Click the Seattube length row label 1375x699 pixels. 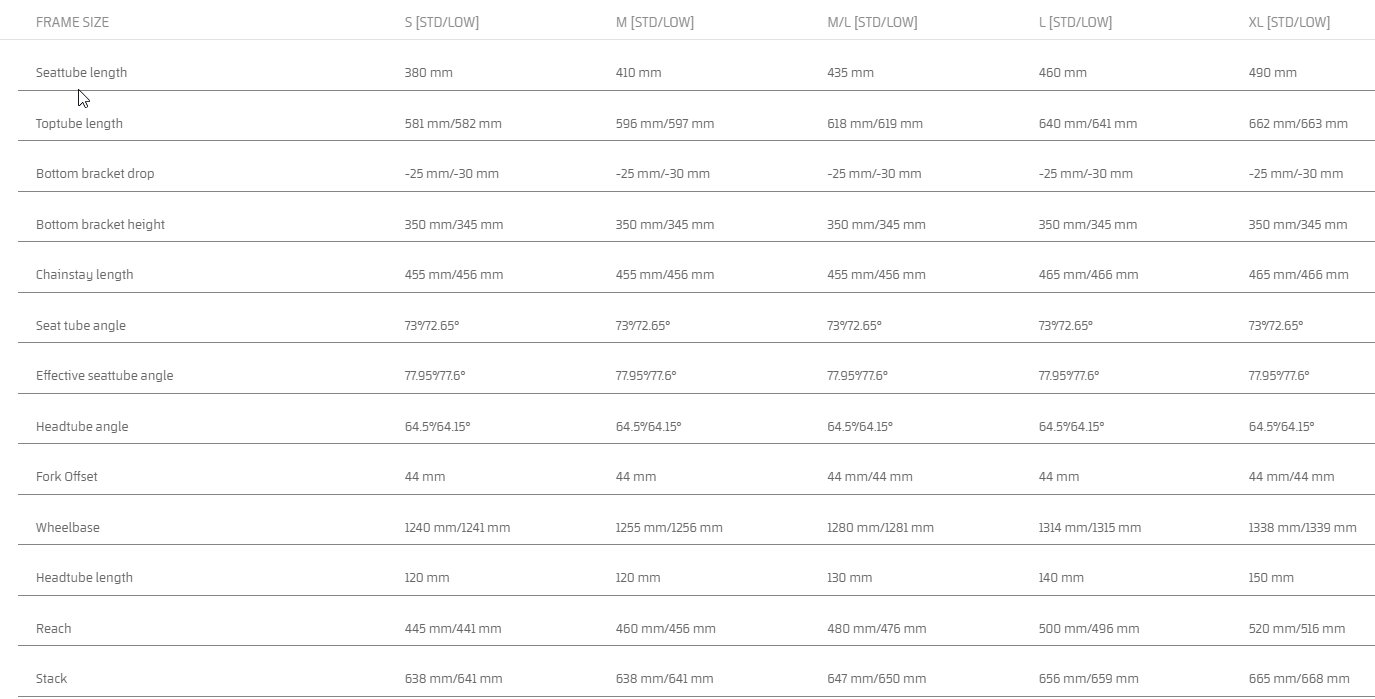click(81, 73)
